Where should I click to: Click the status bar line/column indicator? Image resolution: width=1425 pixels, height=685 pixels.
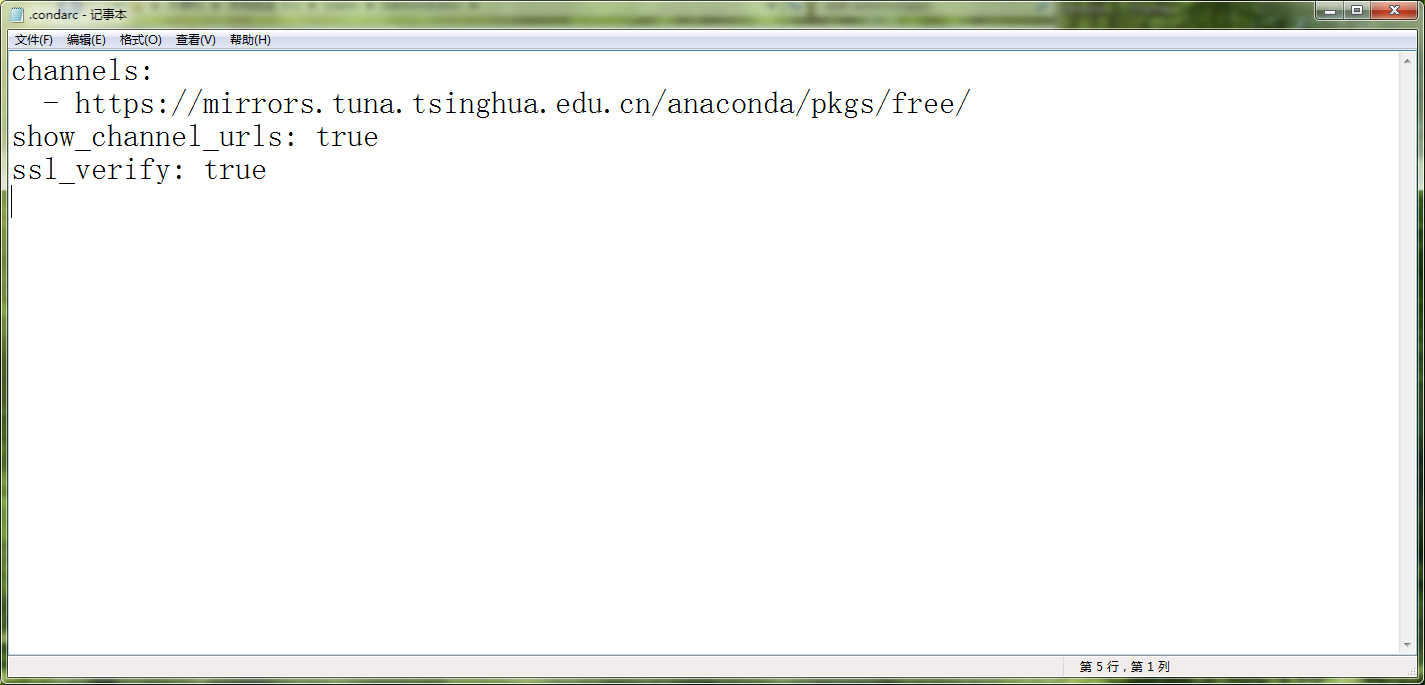1124,667
